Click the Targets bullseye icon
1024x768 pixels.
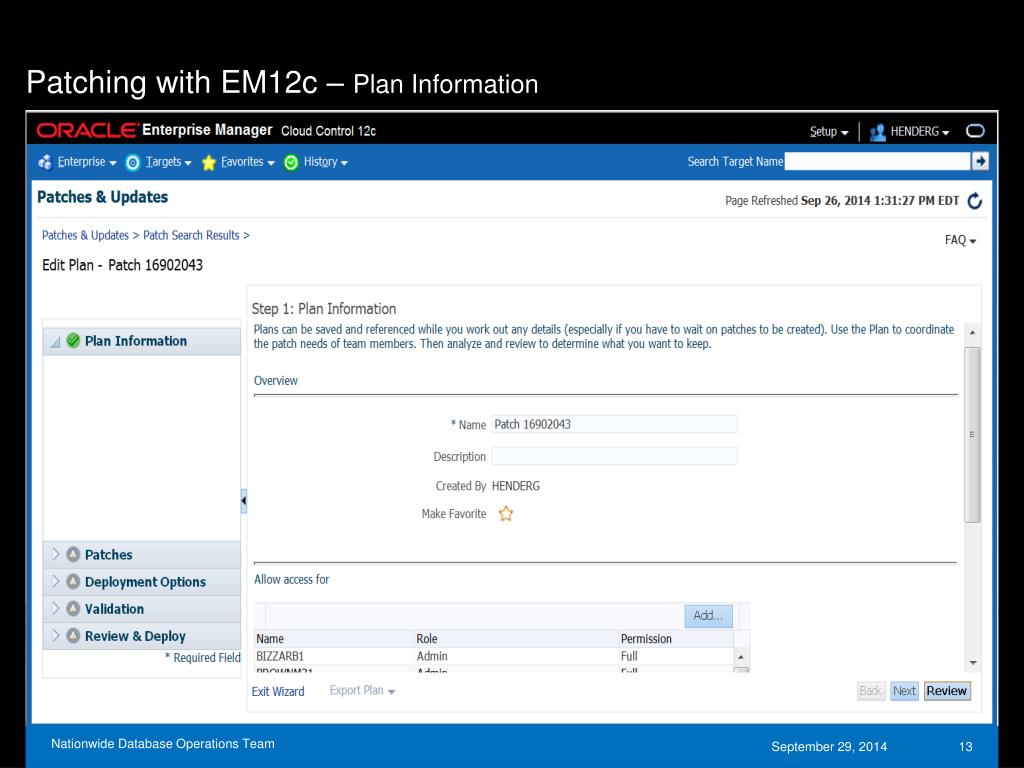click(x=133, y=163)
